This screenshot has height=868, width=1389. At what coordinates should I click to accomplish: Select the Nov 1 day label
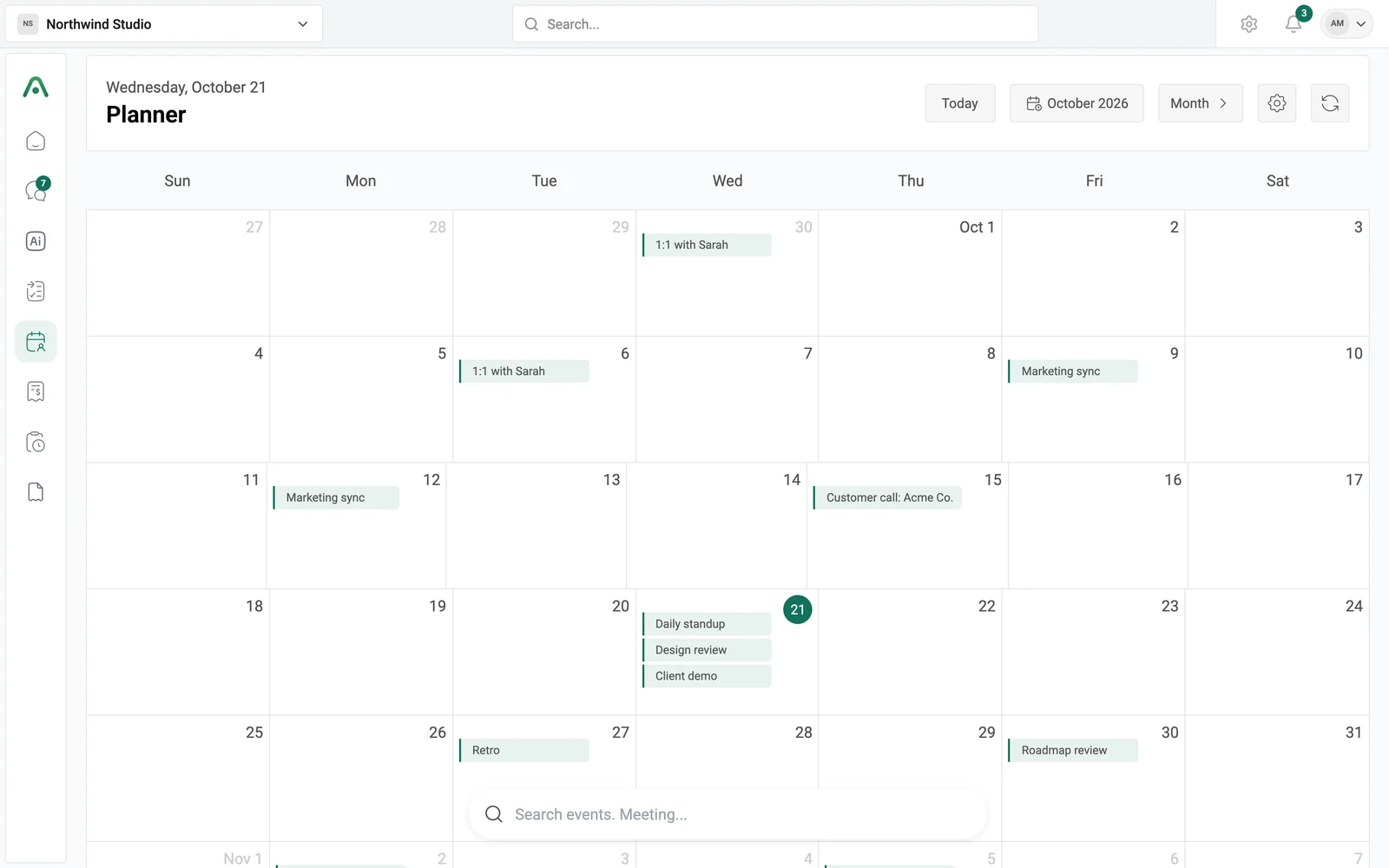tap(243, 858)
